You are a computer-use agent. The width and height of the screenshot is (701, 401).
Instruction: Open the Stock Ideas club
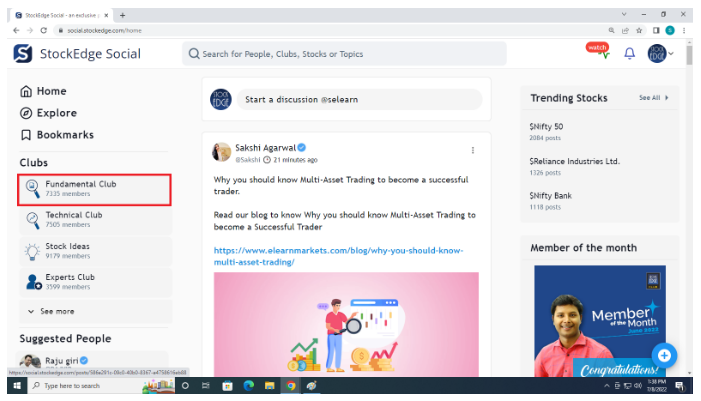(x=67, y=250)
